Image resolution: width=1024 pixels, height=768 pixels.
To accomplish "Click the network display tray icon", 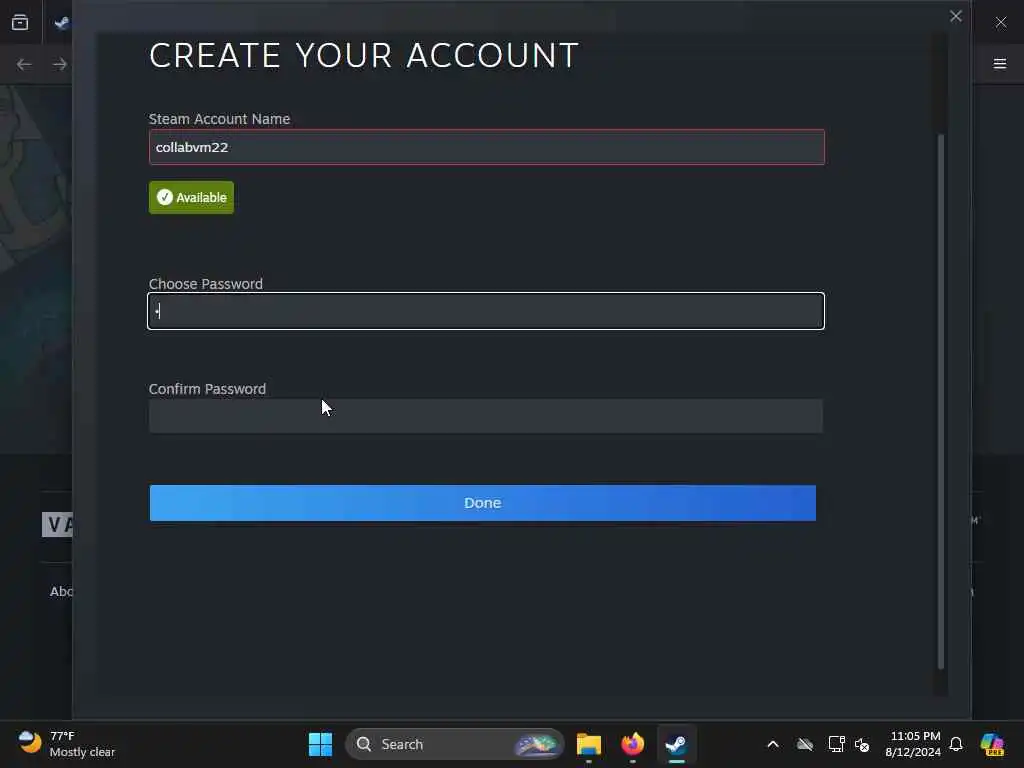I will tap(836, 744).
